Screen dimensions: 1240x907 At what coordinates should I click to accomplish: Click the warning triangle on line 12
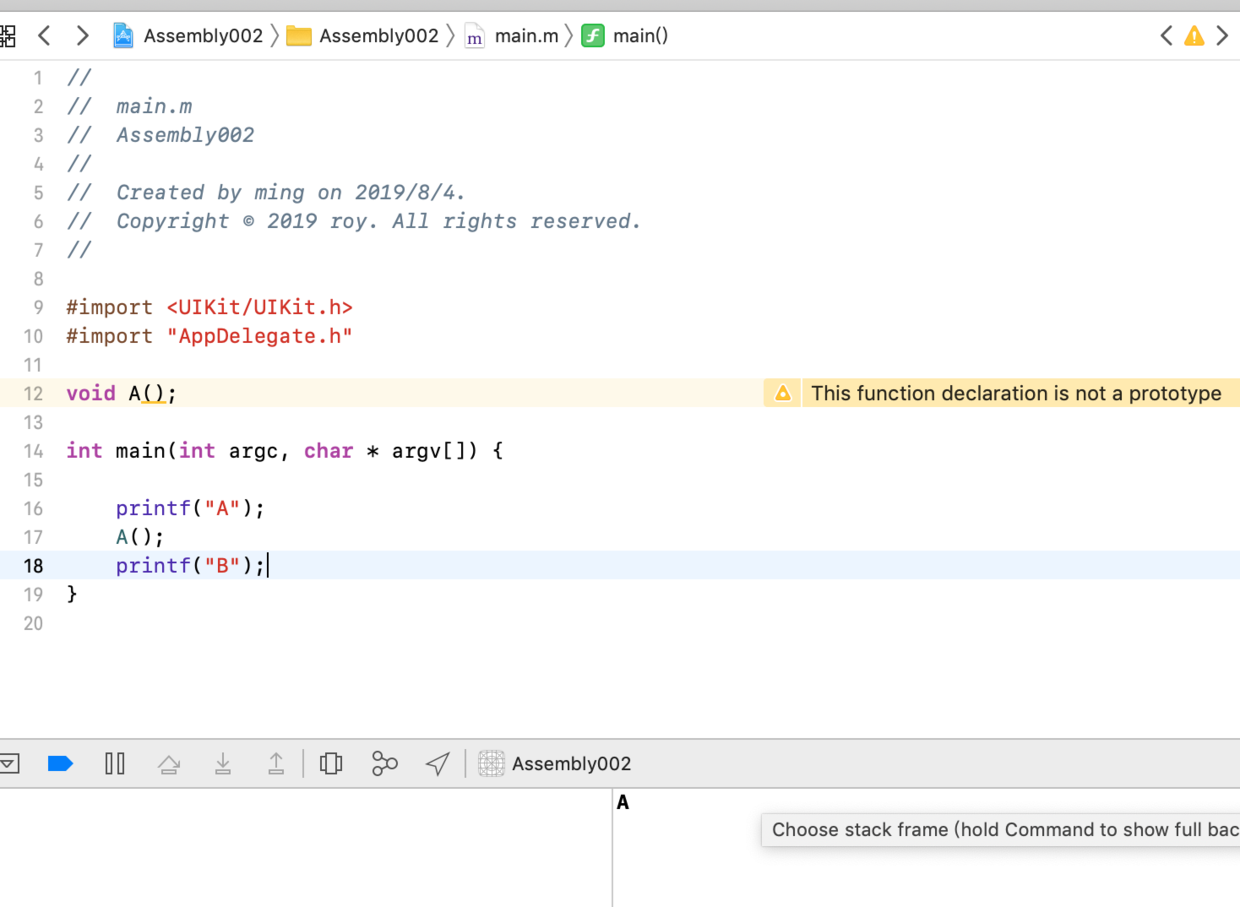(783, 393)
